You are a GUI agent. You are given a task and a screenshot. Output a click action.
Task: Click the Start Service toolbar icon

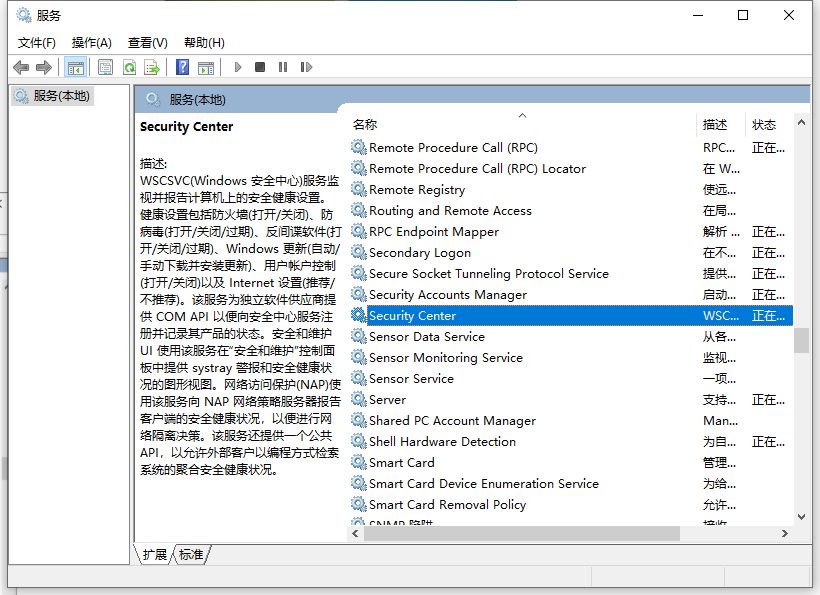tap(237, 66)
